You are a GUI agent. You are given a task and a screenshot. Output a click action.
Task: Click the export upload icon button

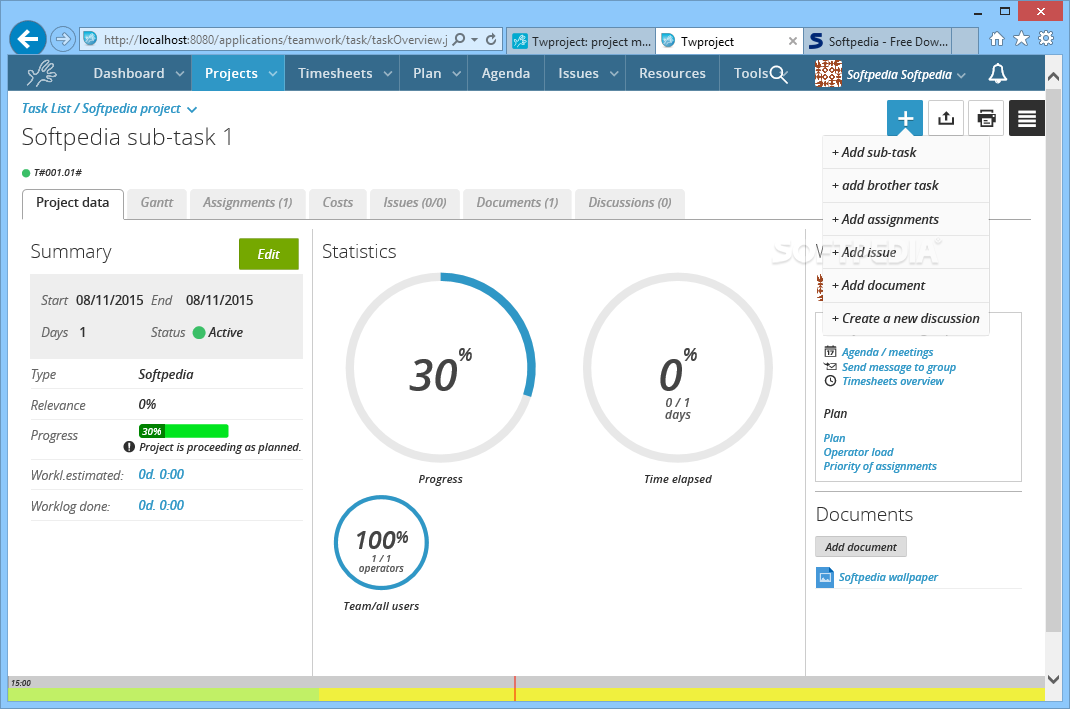tap(946, 118)
